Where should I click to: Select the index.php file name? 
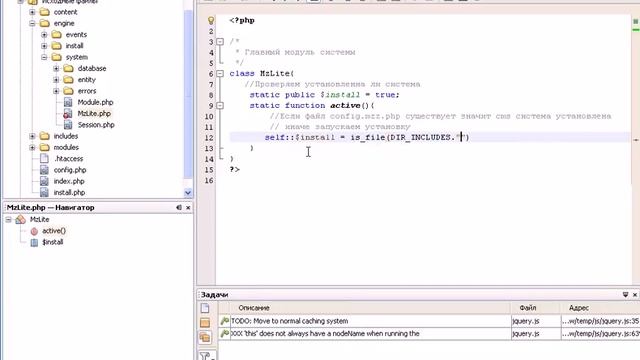[x=69, y=181]
